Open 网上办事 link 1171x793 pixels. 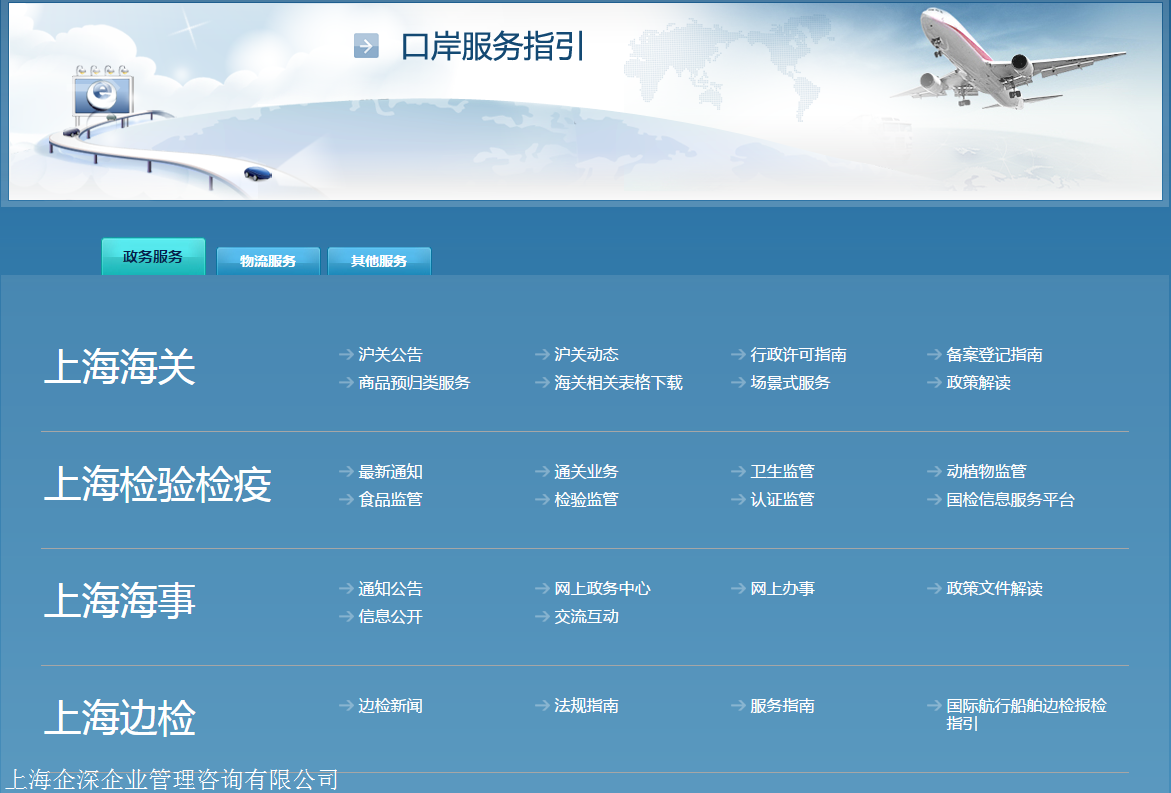pyautogui.click(x=782, y=589)
